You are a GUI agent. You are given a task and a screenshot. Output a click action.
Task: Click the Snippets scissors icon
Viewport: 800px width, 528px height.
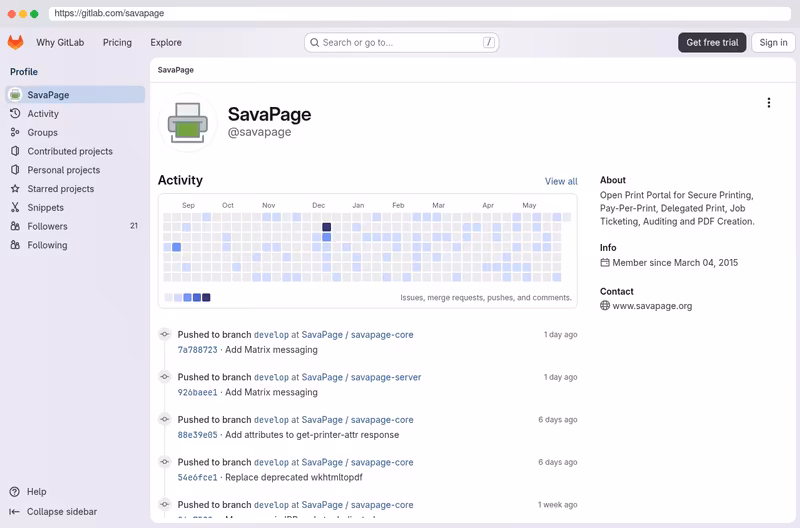click(15, 207)
